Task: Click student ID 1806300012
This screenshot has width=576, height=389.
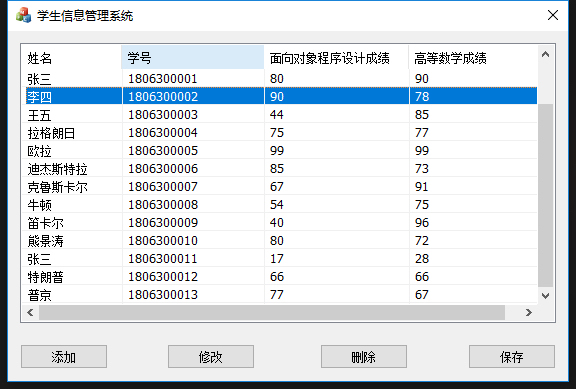Action: coord(163,277)
